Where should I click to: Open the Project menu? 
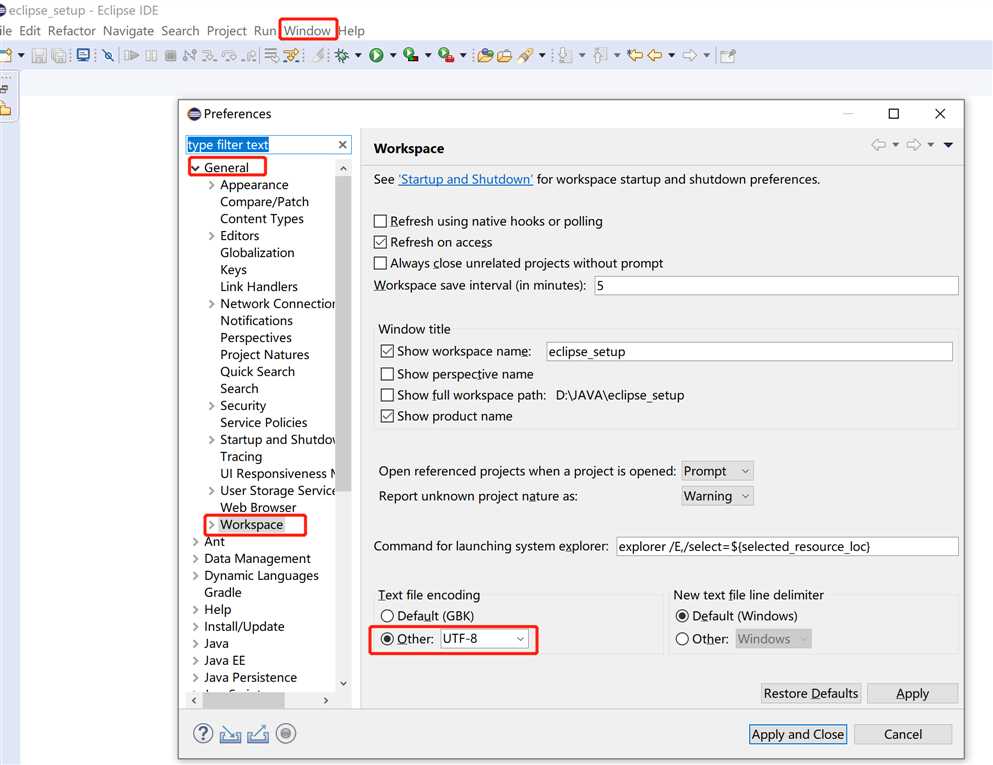pyautogui.click(x=226, y=30)
